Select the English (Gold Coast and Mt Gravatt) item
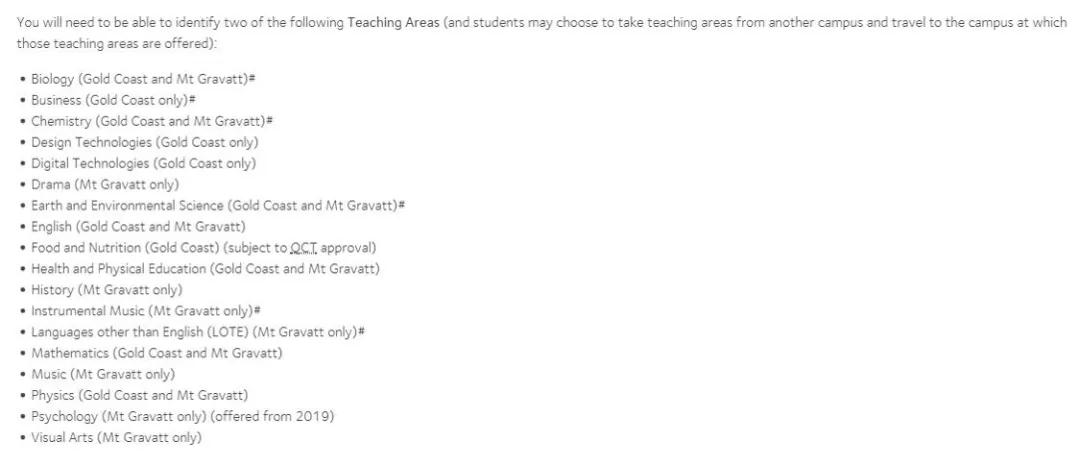 138,226
